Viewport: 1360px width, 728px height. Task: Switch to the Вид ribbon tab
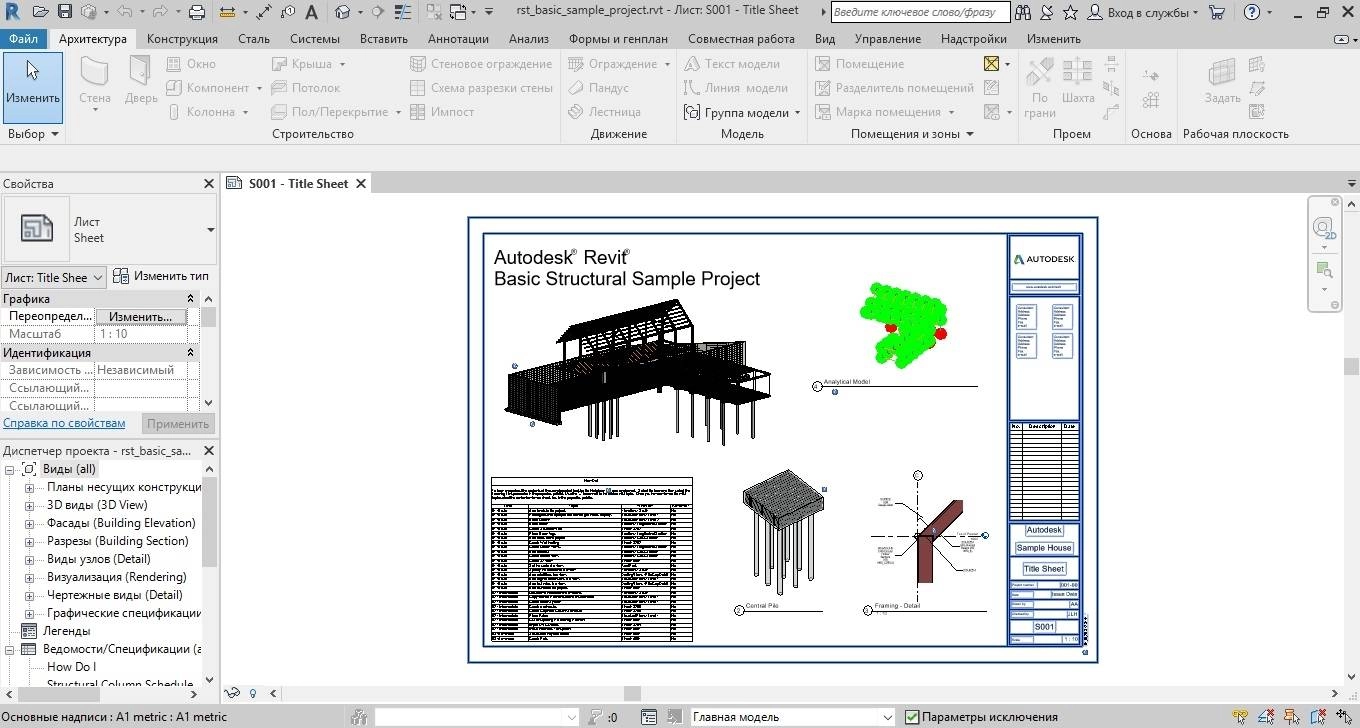825,39
